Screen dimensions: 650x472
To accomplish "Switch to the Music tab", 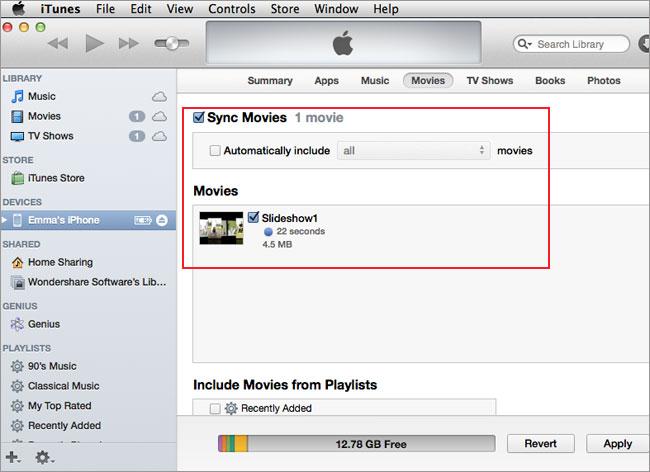I will tap(375, 80).
